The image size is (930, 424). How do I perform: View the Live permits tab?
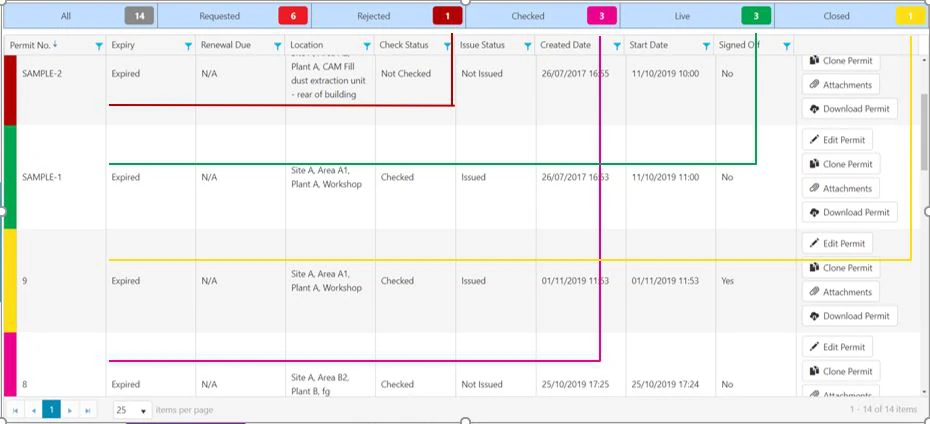pos(697,16)
